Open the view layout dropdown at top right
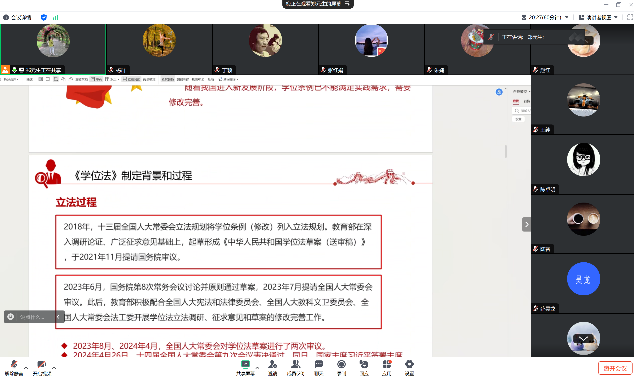Image resolution: width=634 pixels, height=381 pixels. [x=598, y=17]
